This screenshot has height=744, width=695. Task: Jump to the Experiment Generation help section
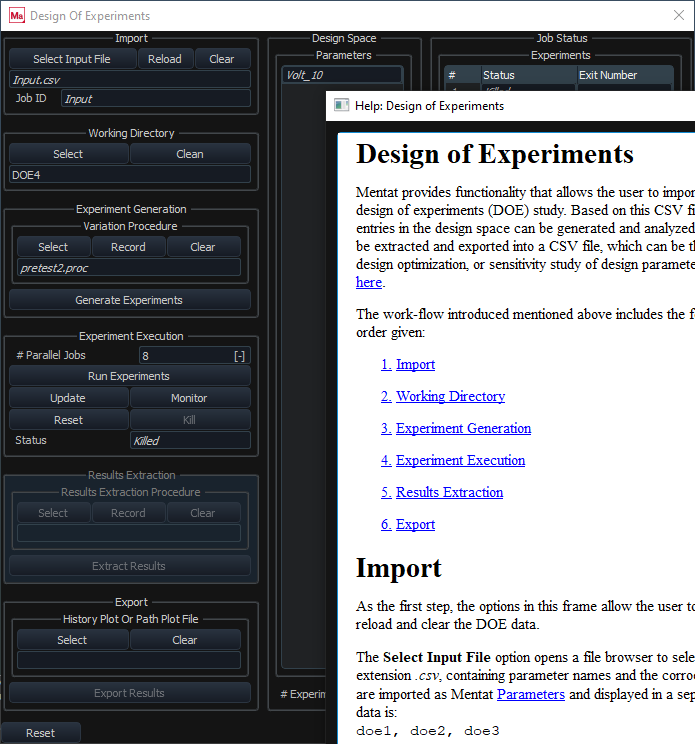(463, 429)
